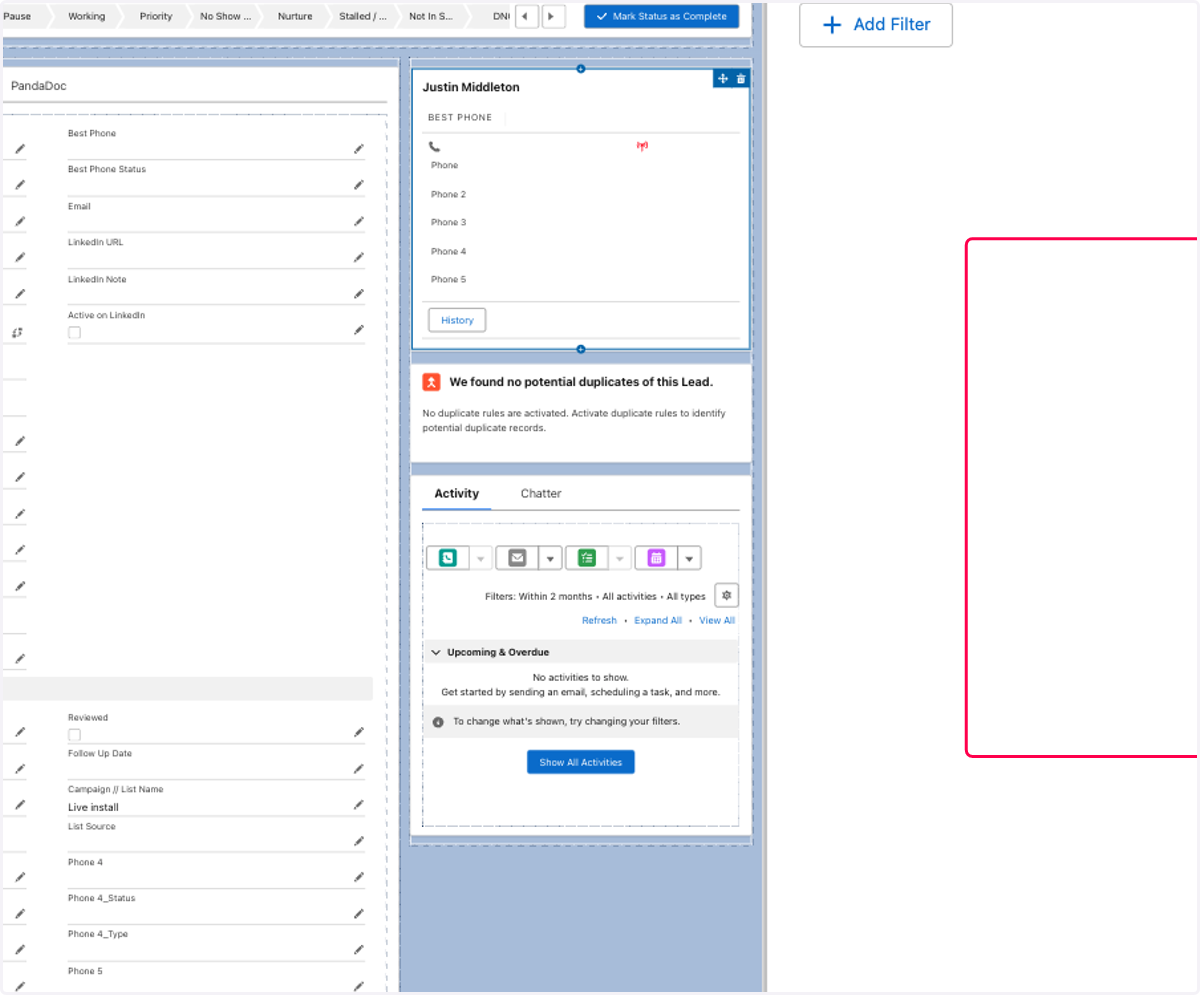Click the teal Log a Call icon
The width and height of the screenshot is (1200, 995).
coord(448,558)
